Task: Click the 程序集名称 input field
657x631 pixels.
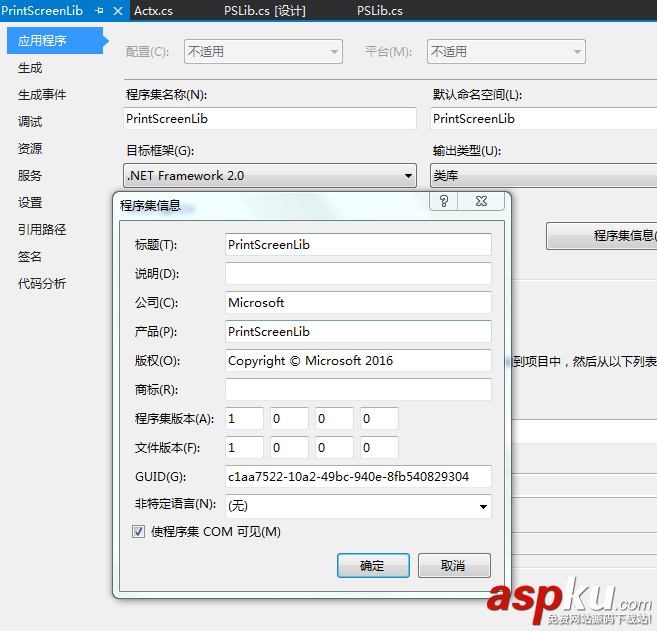Action: (270, 119)
